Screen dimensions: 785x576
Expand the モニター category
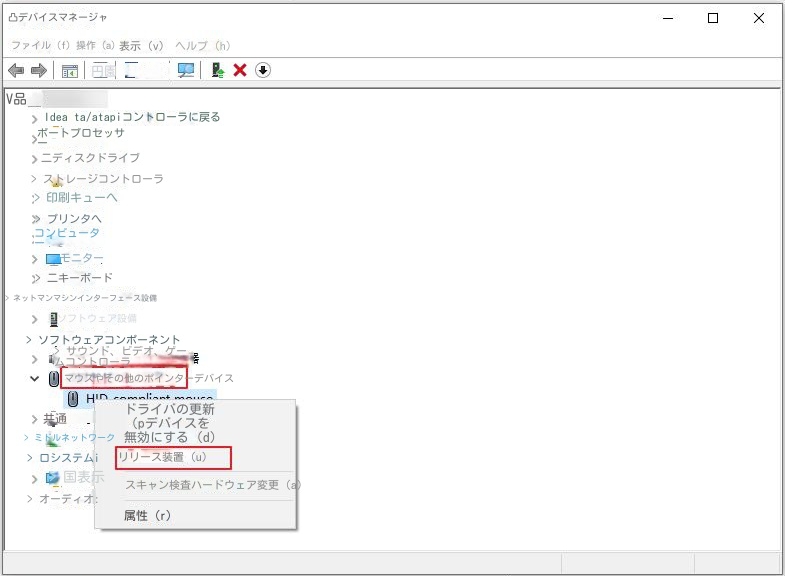(x=35, y=259)
